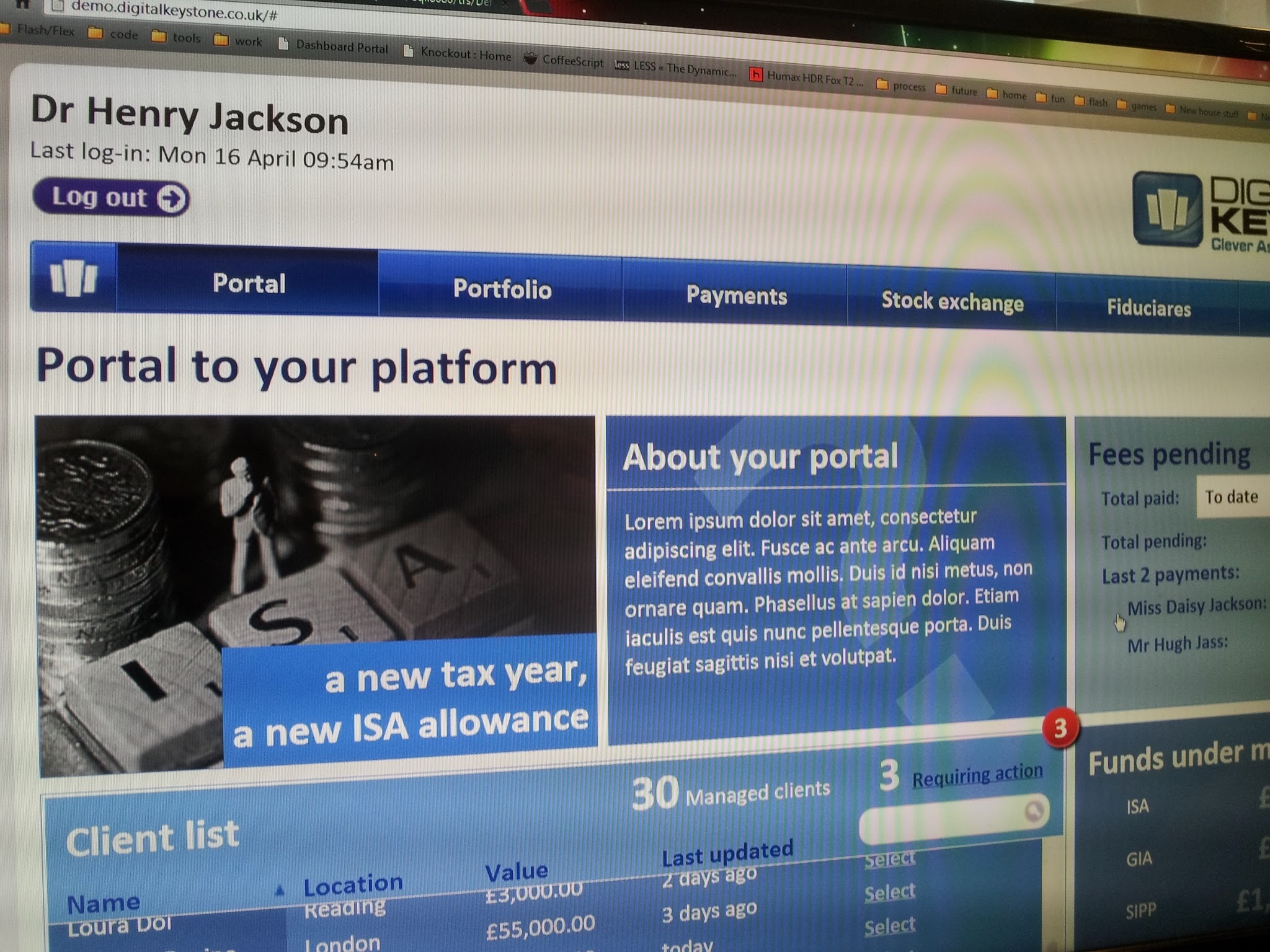This screenshot has width=1270, height=952.
Task: Go to the Stock exchange tab
Action: (x=952, y=302)
